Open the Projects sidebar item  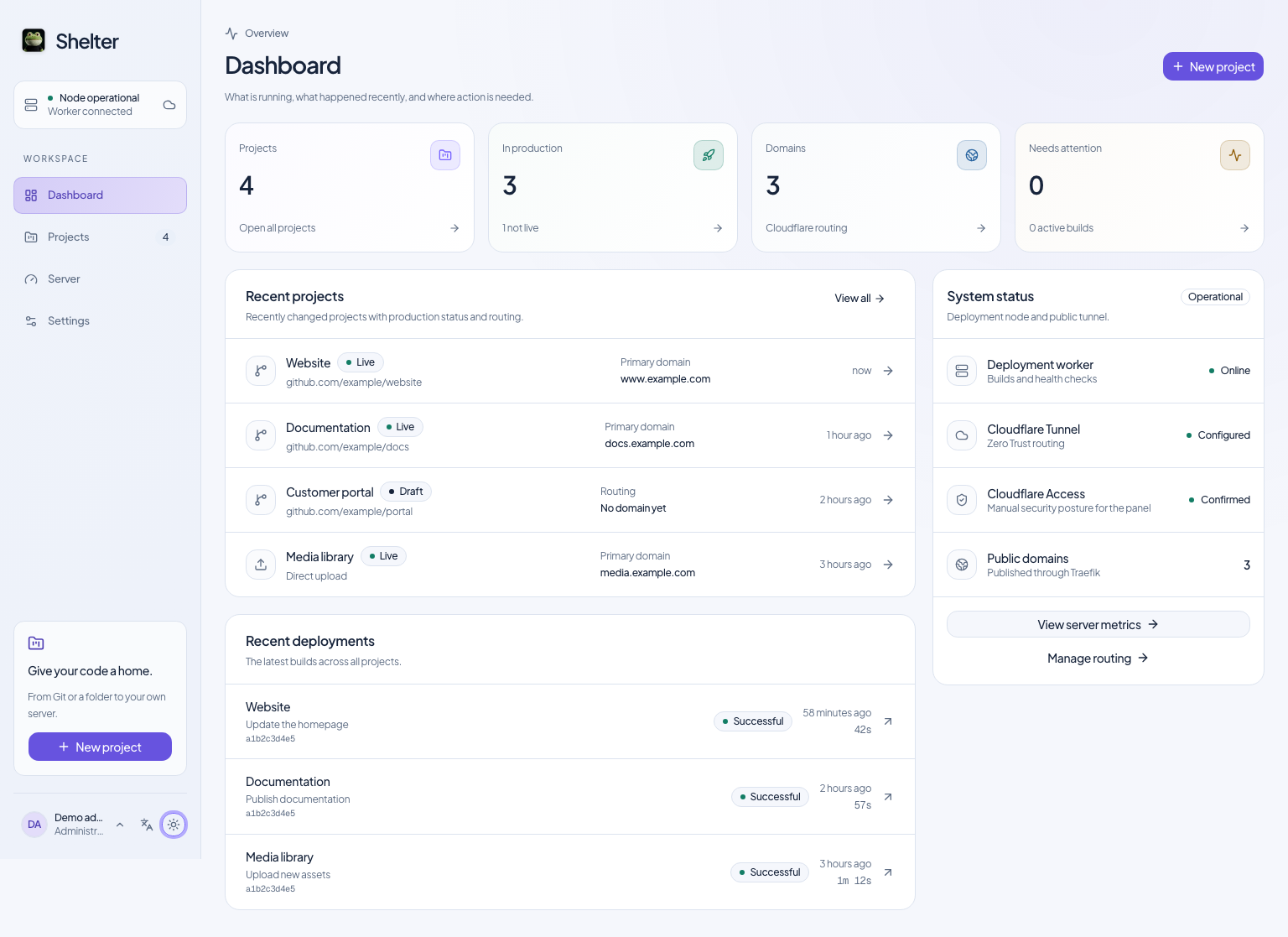(x=100, y=237)
